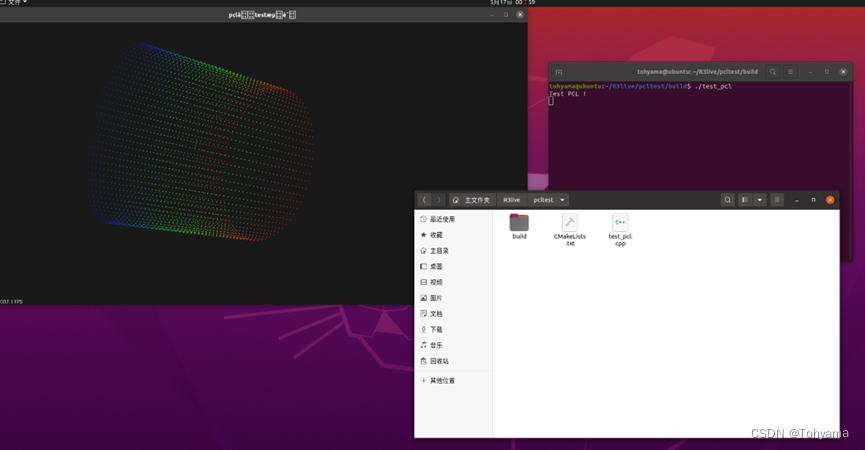
Task: Close the file manager window
Action: [x=830, y=200]
